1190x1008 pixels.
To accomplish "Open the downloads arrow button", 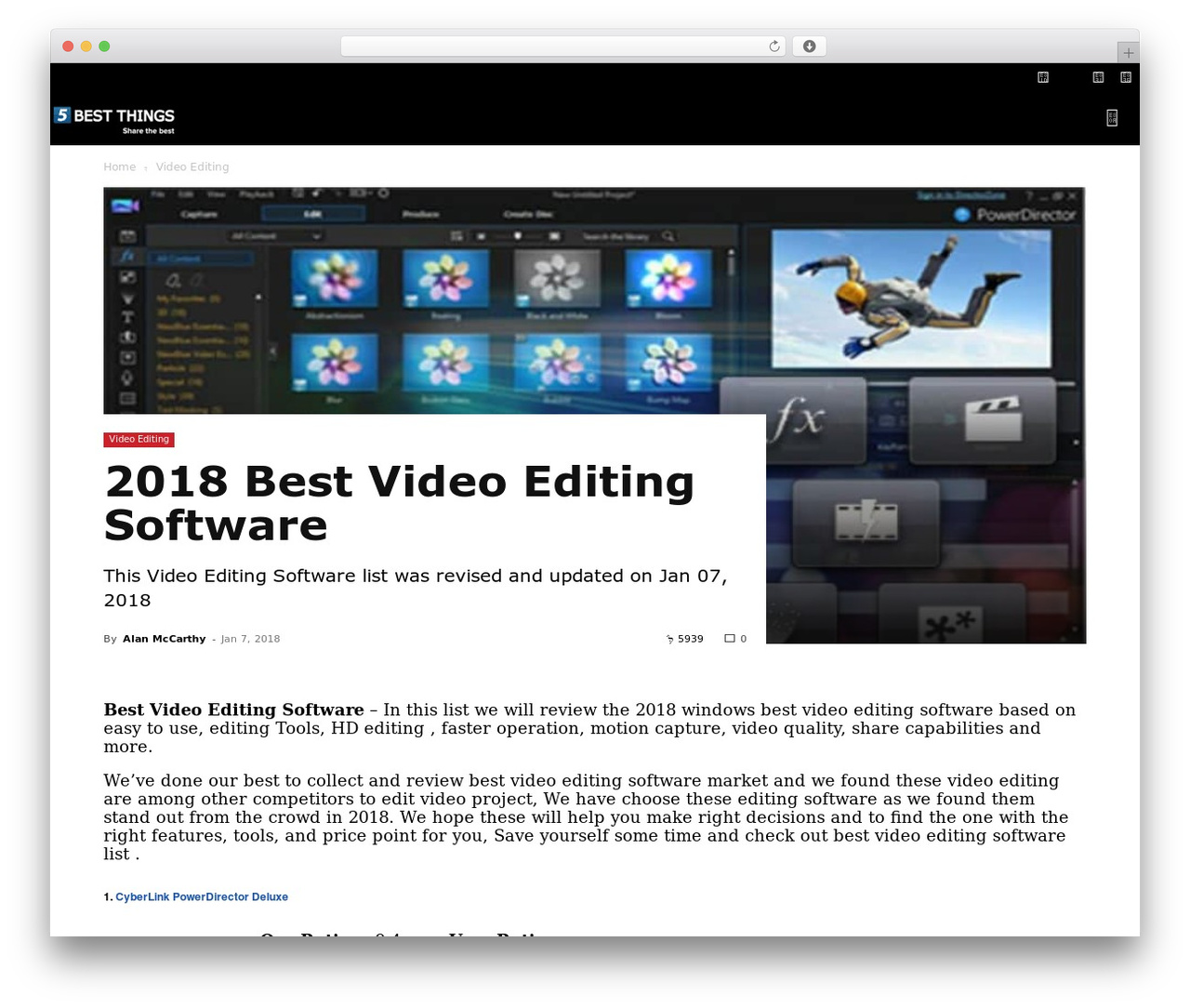I will pos(809,46).
